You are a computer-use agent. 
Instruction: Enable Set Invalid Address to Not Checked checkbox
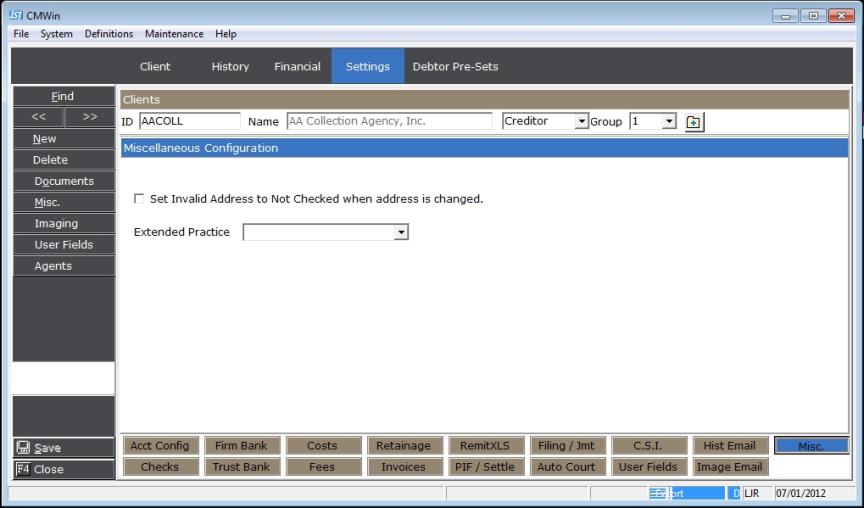(139, 199)
